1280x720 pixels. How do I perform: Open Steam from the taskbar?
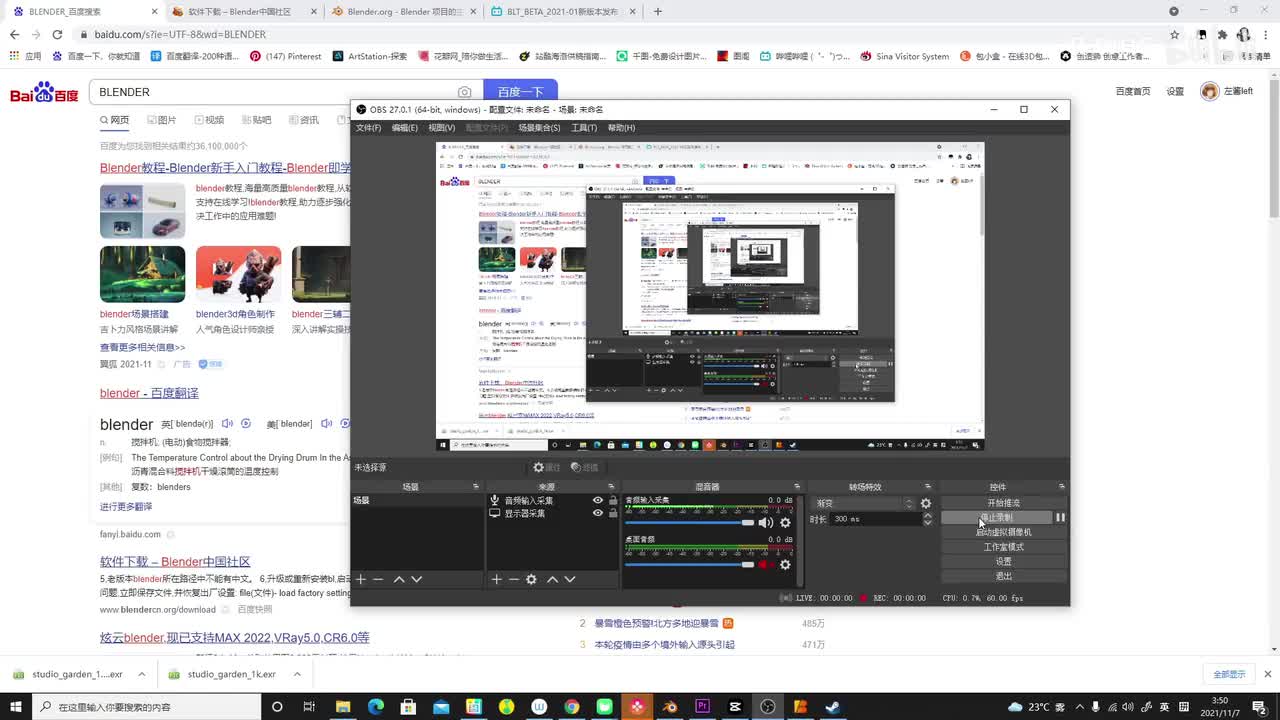[x=833, y=707]
